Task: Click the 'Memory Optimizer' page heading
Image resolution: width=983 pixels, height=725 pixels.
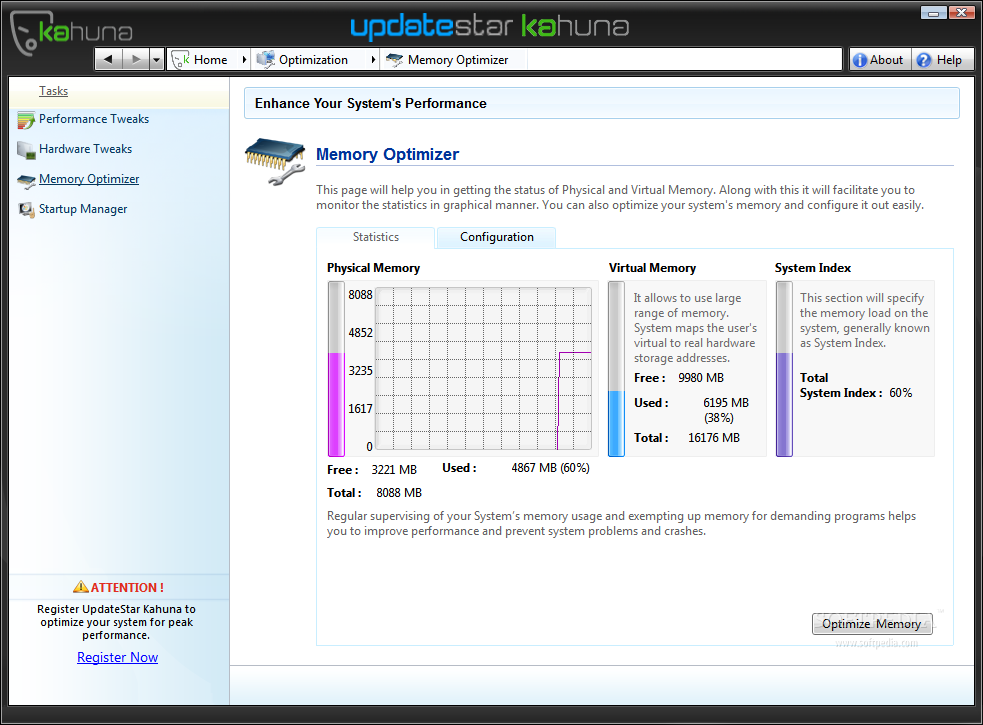Action: (387, 154)
